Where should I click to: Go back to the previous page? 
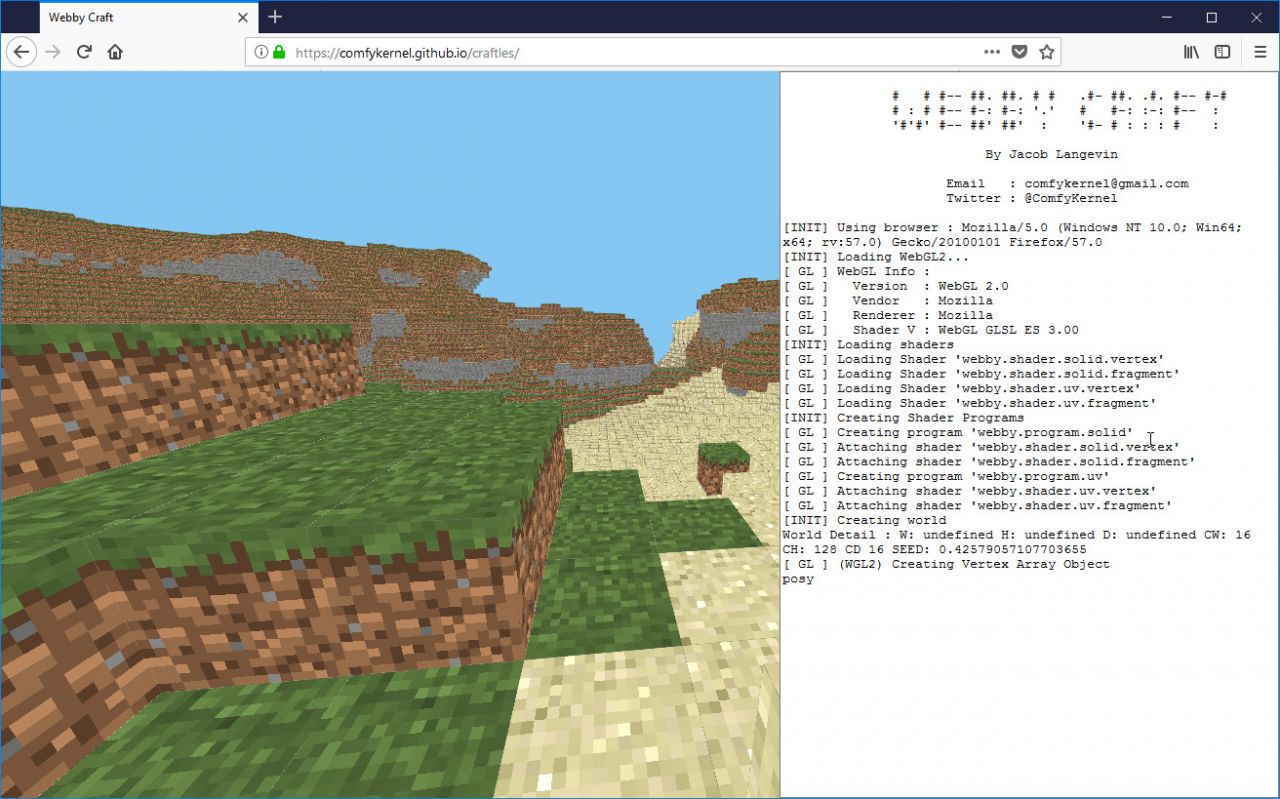pos(21,51)
